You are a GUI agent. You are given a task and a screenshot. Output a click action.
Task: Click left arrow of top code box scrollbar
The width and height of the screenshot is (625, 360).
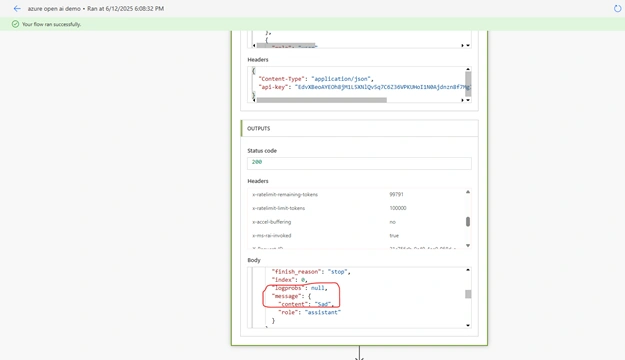coord(254,45)
